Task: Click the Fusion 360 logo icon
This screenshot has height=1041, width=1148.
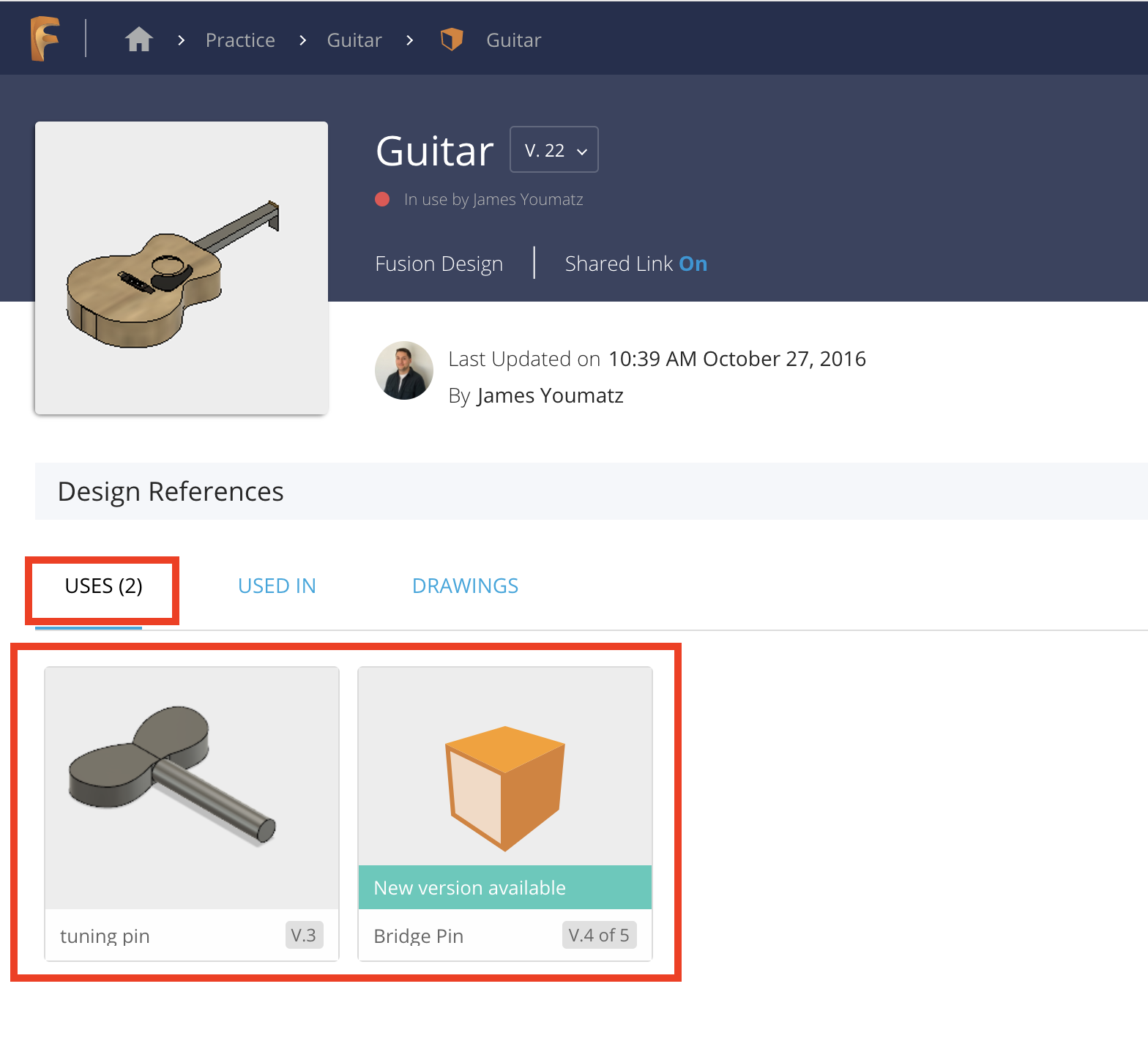Action: tap(45, 39)
